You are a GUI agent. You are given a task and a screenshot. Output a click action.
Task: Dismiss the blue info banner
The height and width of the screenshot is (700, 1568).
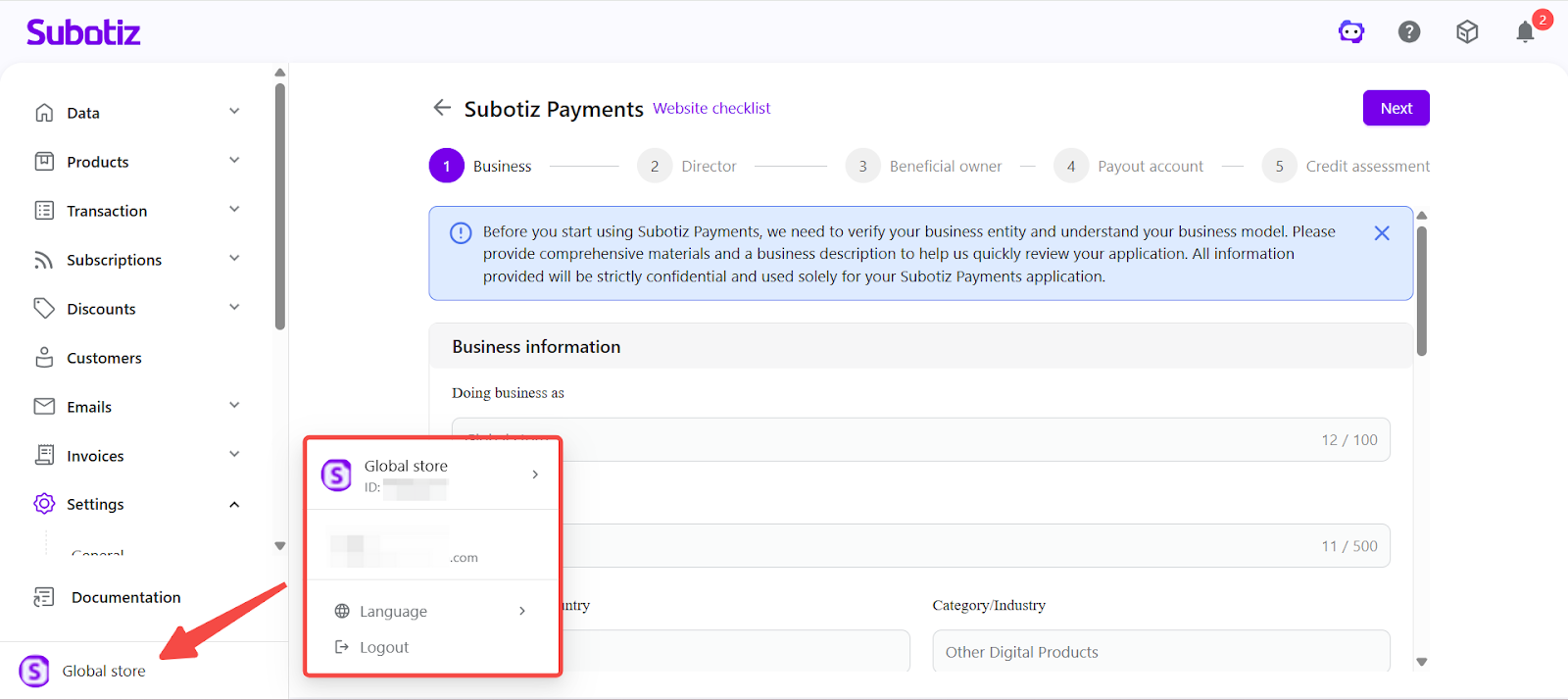[x=1382, y=233]
